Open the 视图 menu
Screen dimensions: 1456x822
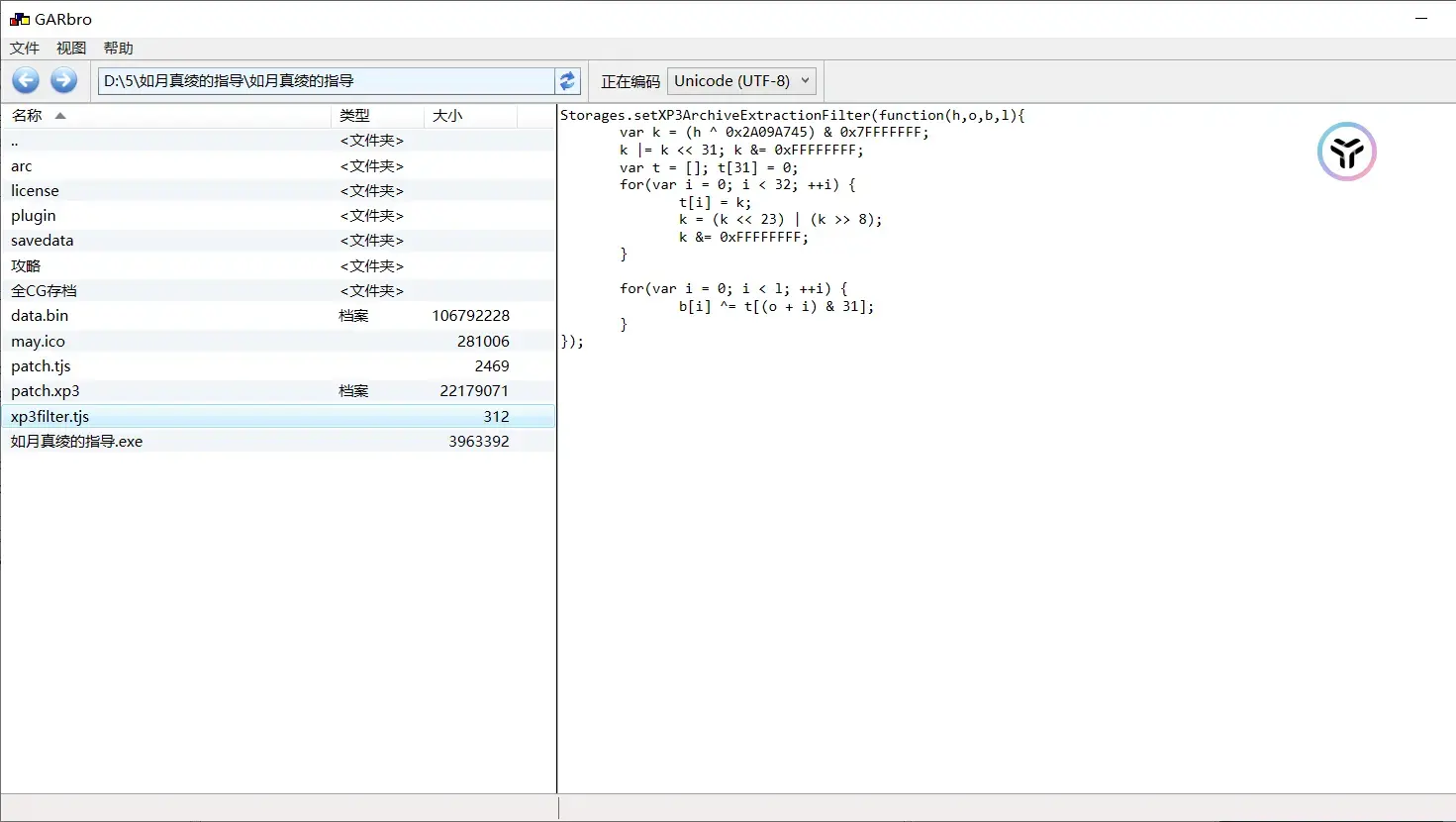(71, 48)
